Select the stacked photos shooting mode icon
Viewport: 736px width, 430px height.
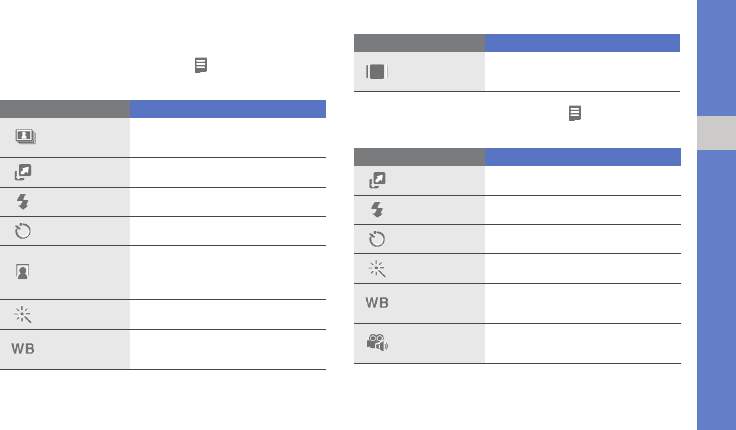click(x=25, y=137)
